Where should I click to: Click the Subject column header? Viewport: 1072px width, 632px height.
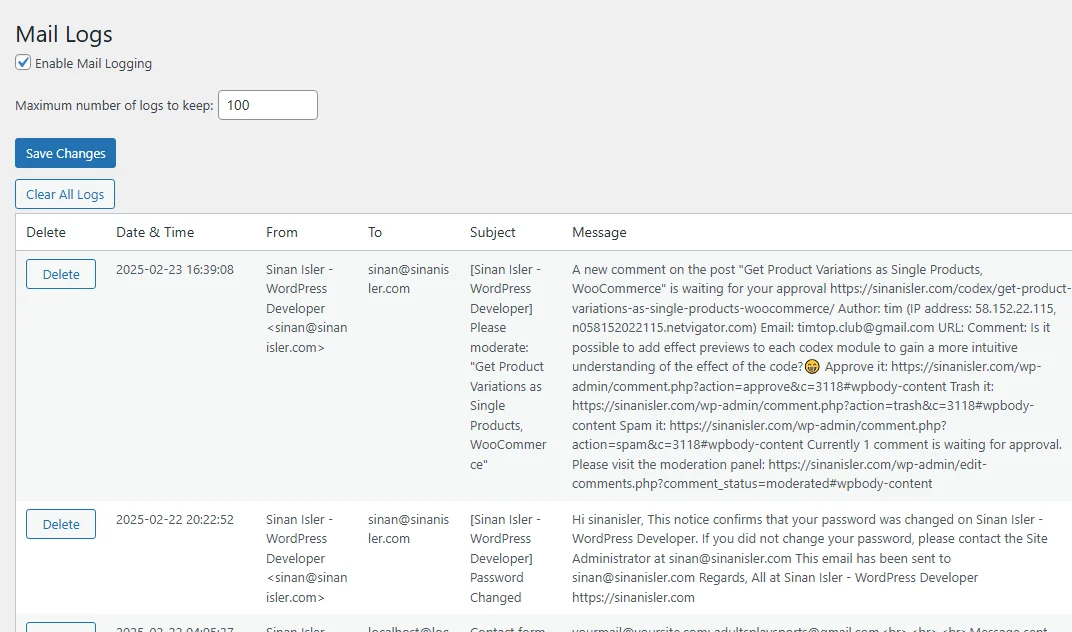click(493, 232)
